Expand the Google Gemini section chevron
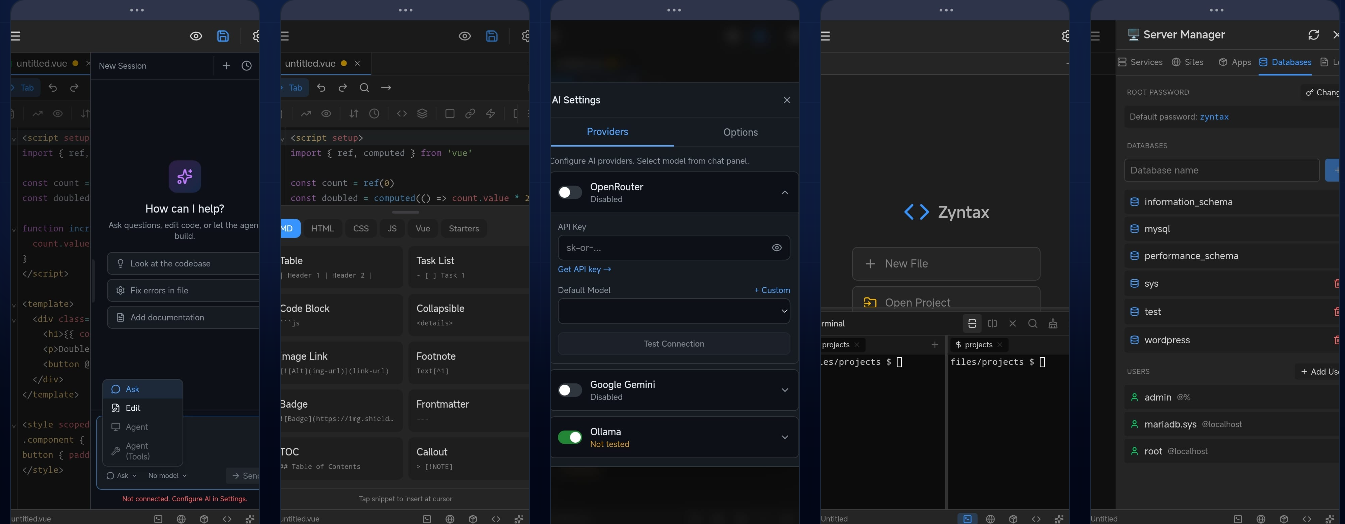 coord(784,390)
